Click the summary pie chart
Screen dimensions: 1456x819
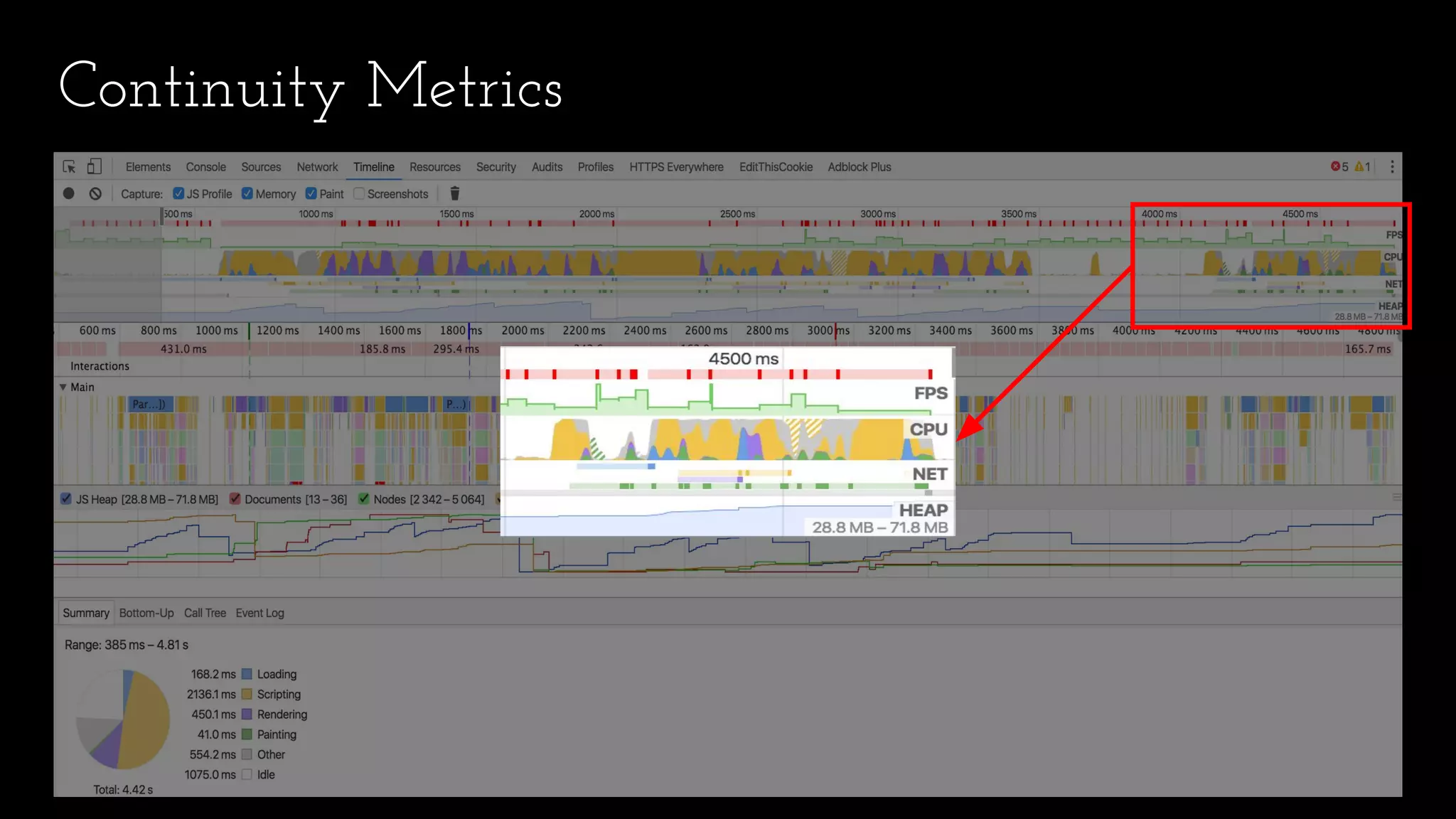click(123, 719)
